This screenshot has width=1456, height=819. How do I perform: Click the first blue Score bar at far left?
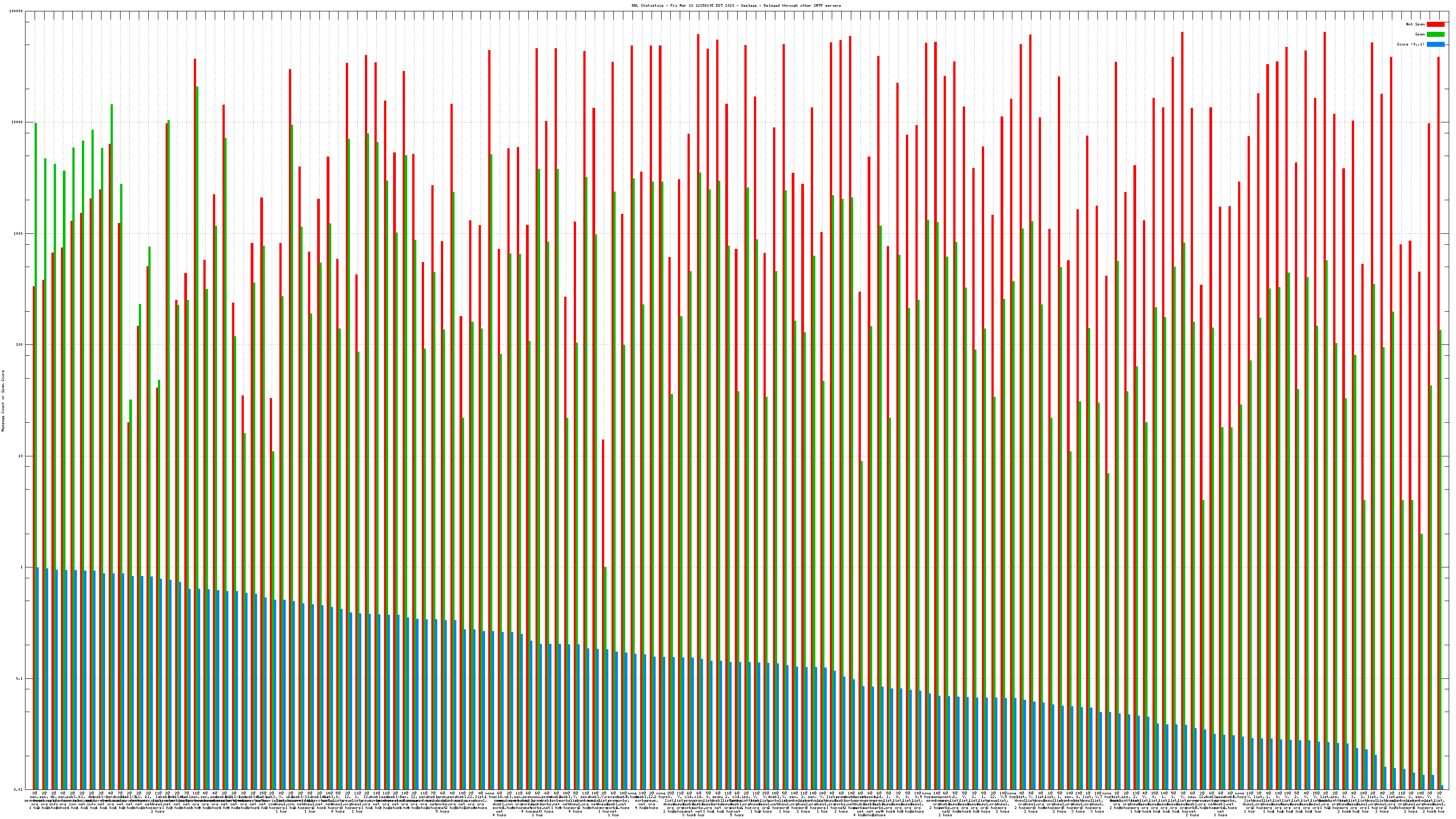click(x=38, y=678)
